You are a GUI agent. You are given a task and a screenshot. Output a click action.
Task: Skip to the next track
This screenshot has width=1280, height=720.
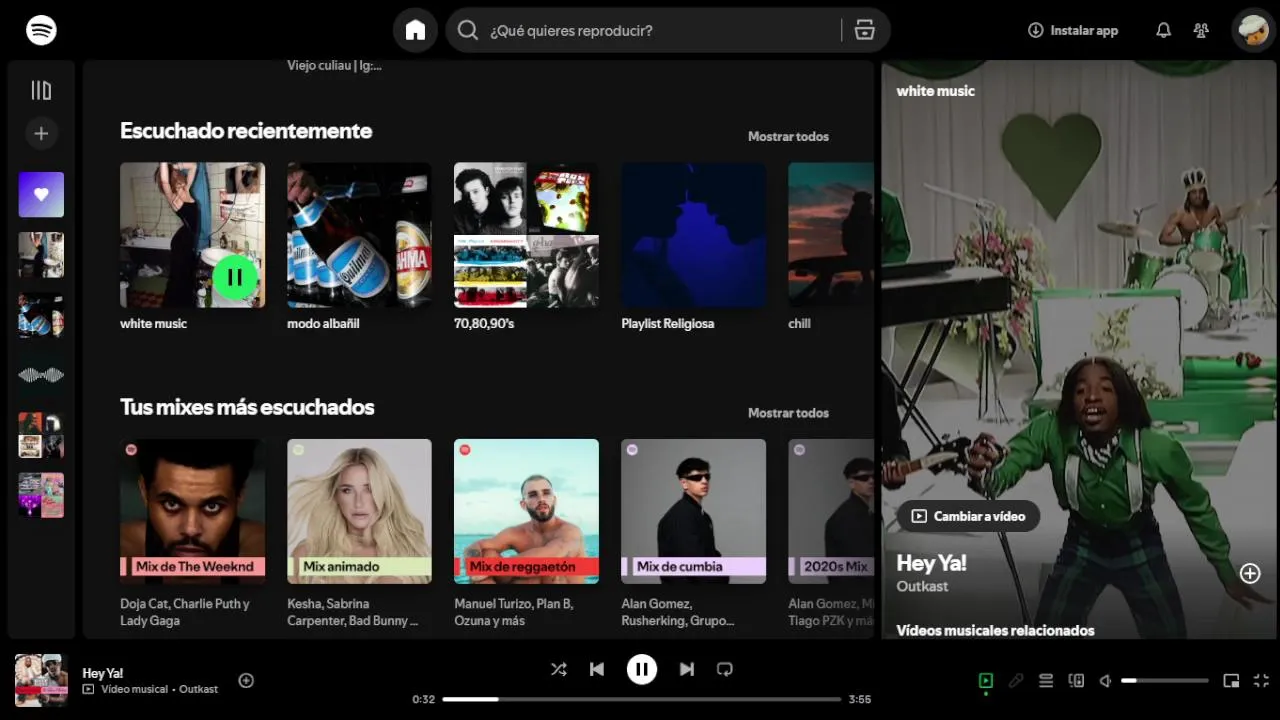pyautogui.click(x=687, y=669)
